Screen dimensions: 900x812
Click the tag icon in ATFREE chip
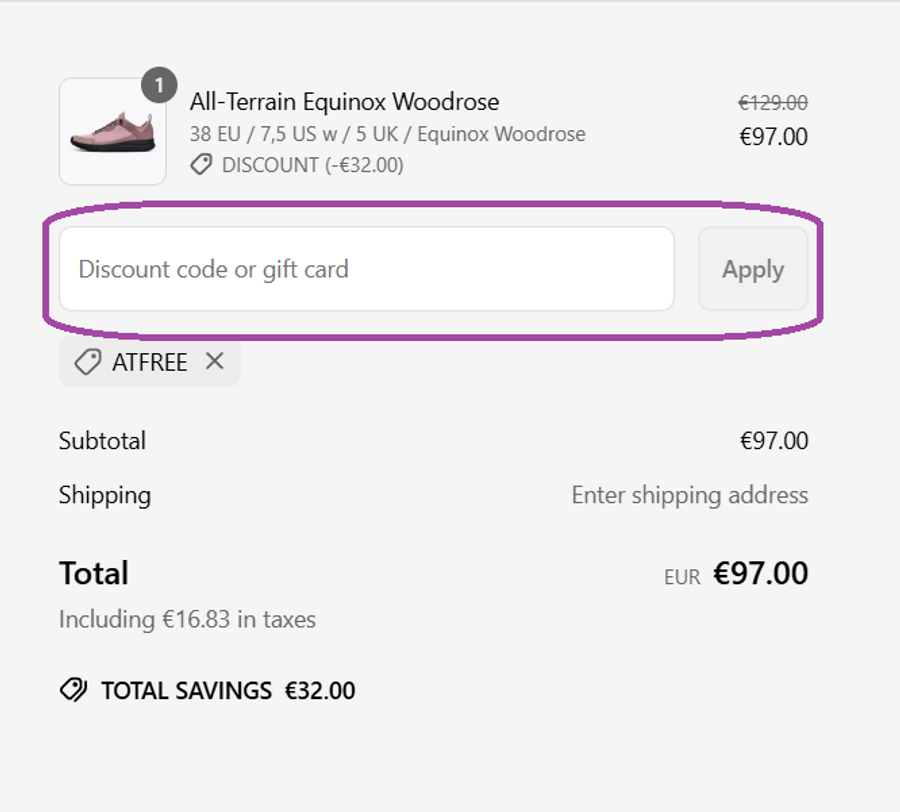click(87, 362)
